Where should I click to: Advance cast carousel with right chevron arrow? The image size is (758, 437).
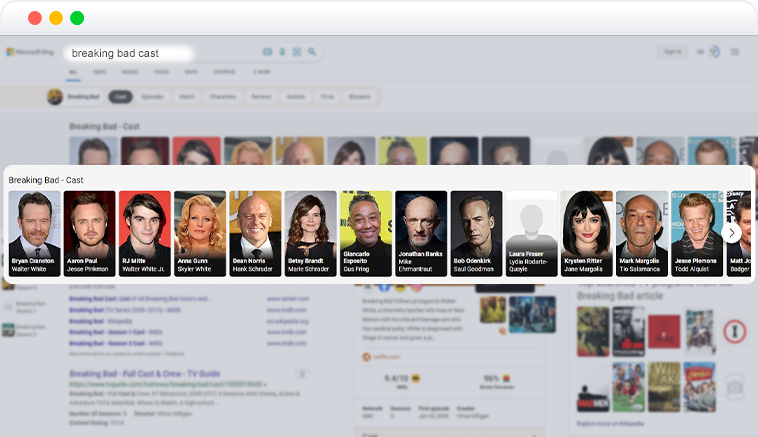(x=731, y=233)
